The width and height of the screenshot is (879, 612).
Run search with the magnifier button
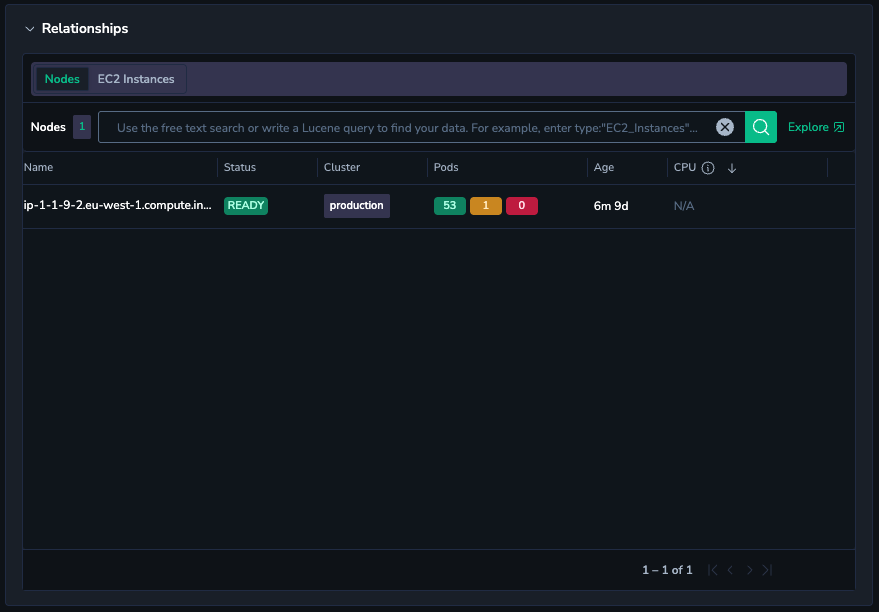tap(761, 127)
